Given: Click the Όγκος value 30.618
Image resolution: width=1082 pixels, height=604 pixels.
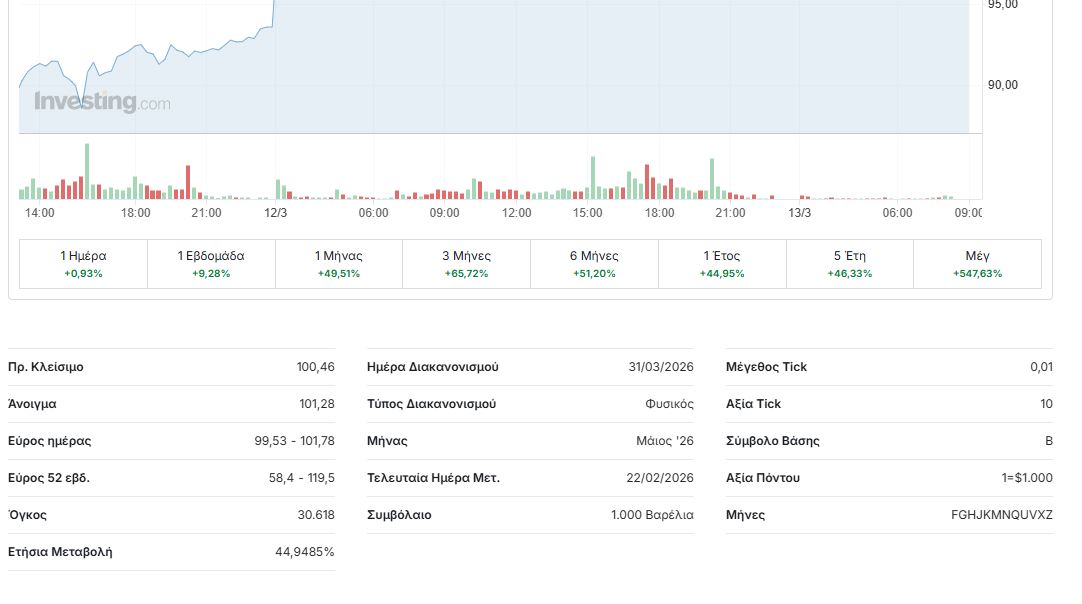Looking at the screenshot, I should click(316, 515).
